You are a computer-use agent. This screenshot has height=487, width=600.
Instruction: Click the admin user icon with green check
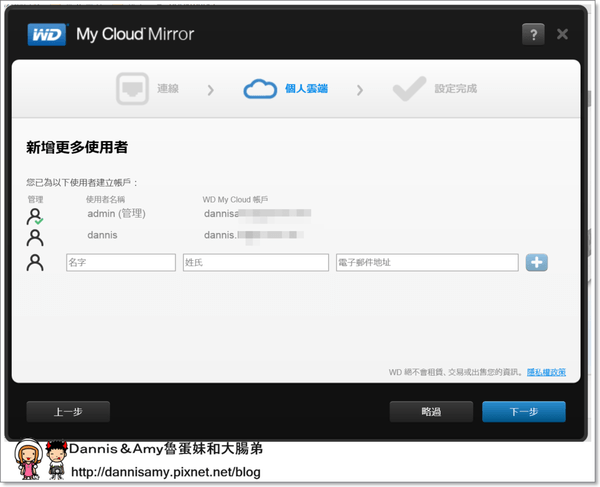click(35, 217)
